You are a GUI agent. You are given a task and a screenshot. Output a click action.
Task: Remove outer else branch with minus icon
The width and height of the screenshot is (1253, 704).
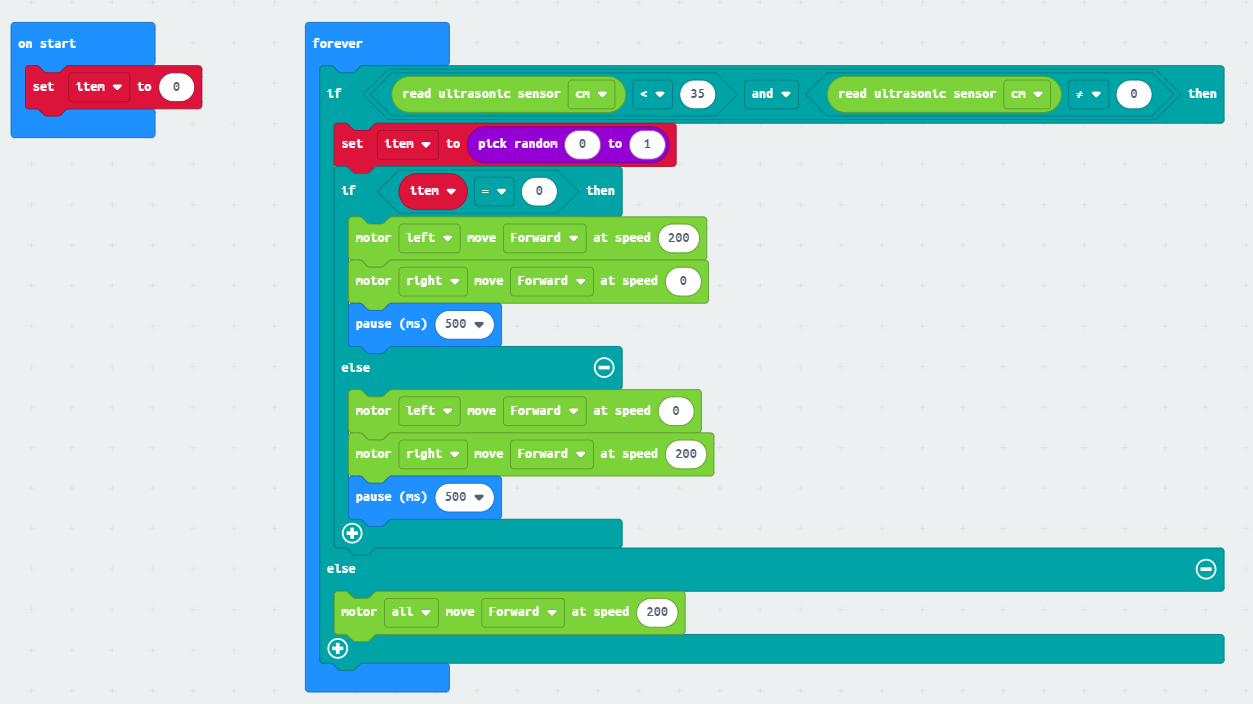(x=1205, y=569)
